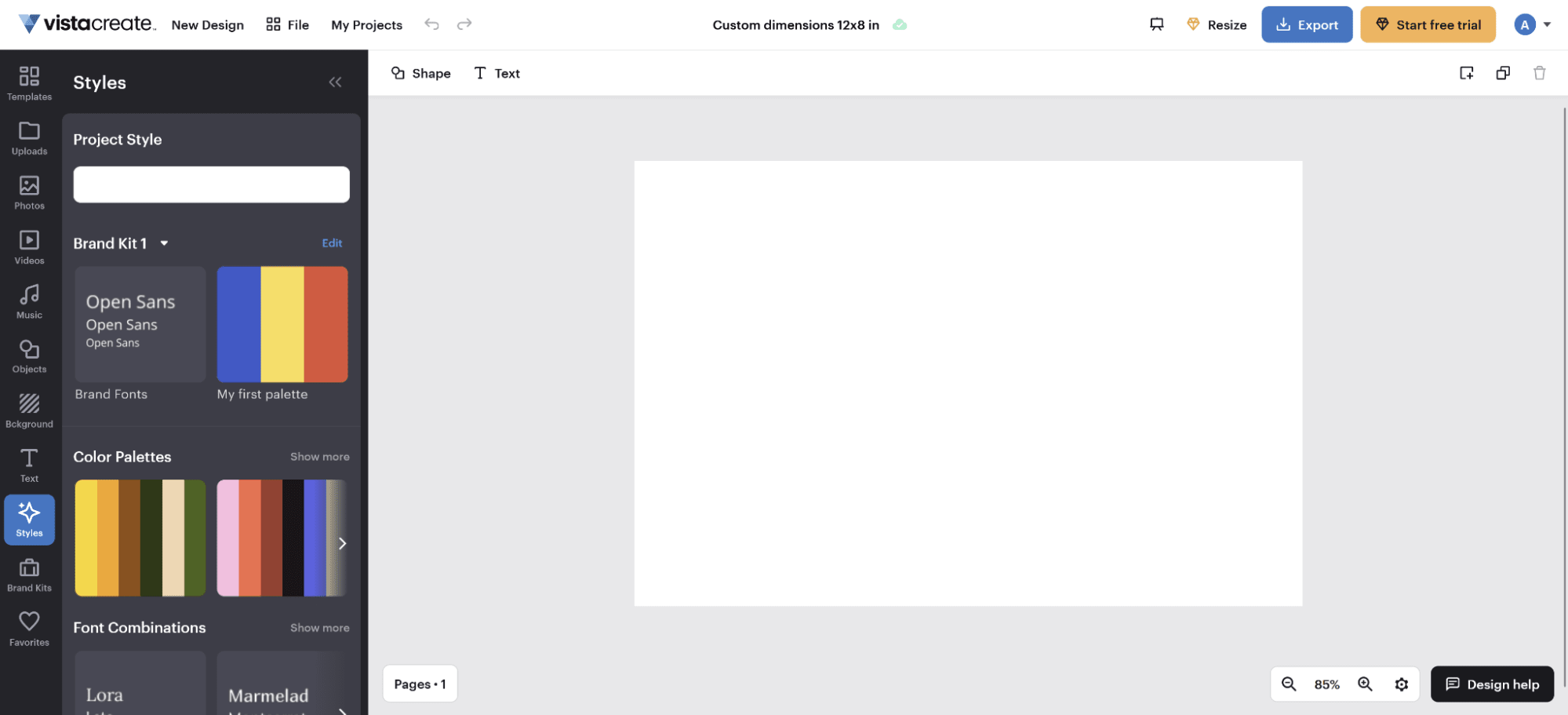Click the account avatar A

tap(1524, 24)
